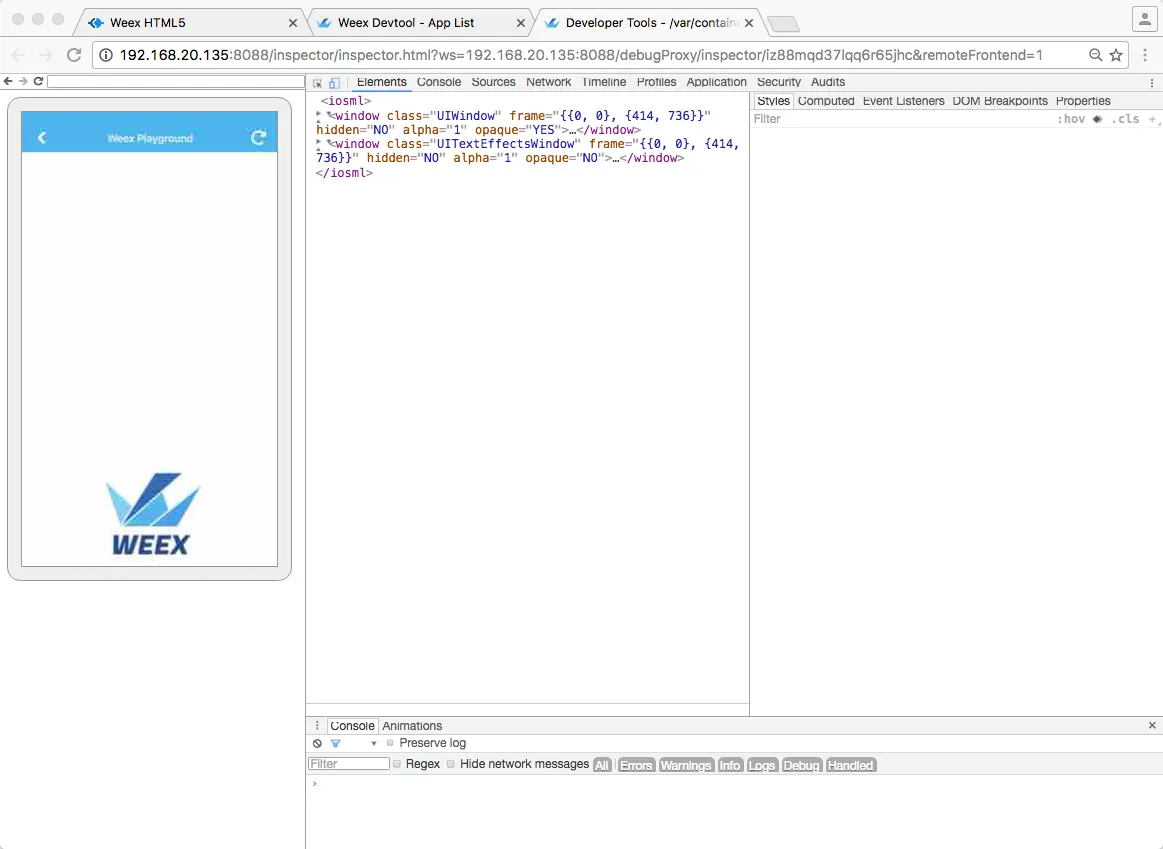Open the Network panel tab
Viewport: 1163px width, 849px height.
[x=548, y=82]
